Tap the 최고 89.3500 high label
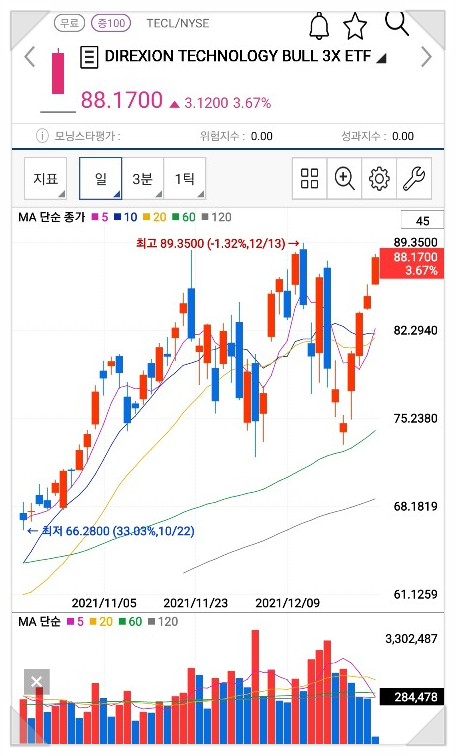 (x=217, y=243)
